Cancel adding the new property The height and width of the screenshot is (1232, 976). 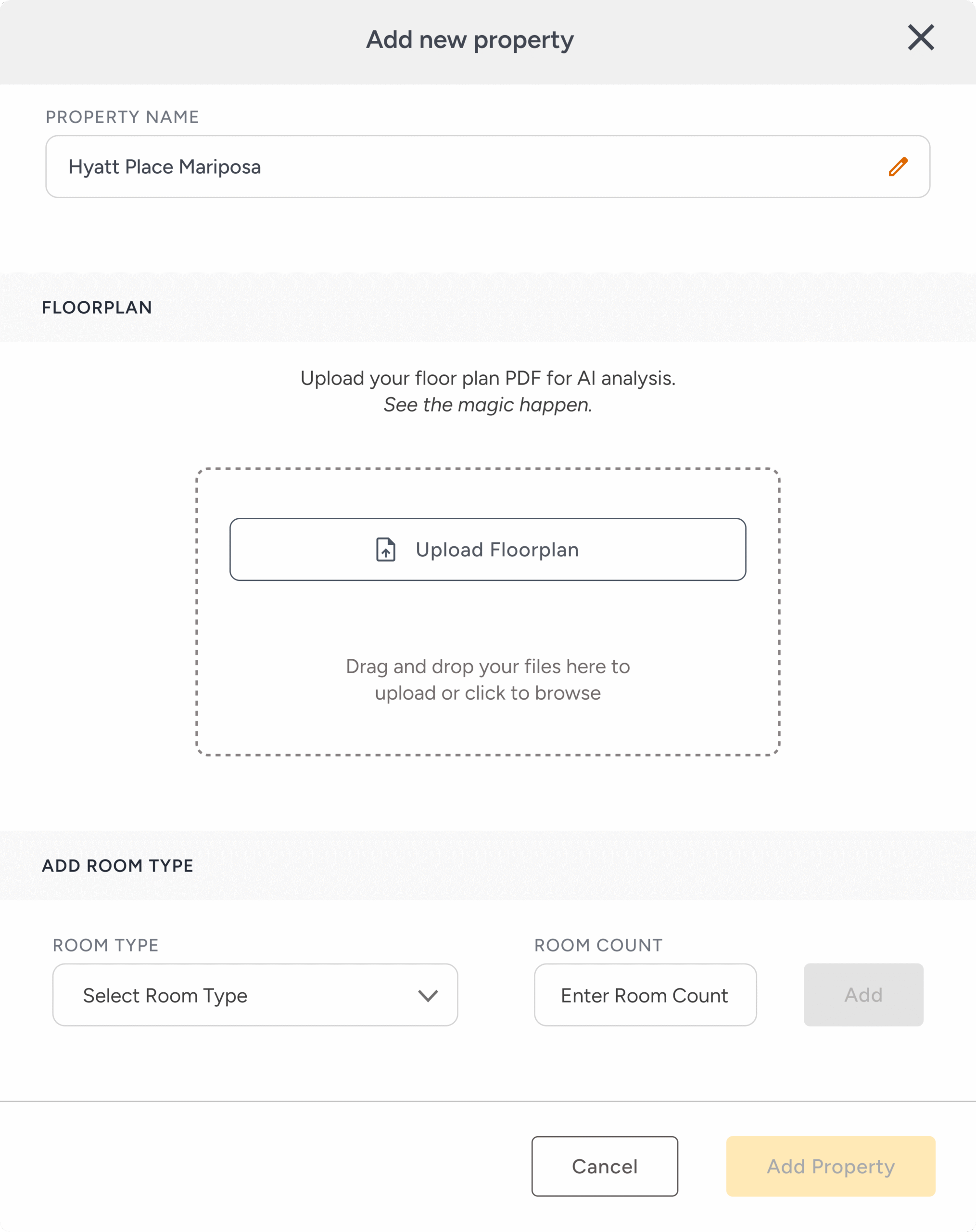(604, 1166)
